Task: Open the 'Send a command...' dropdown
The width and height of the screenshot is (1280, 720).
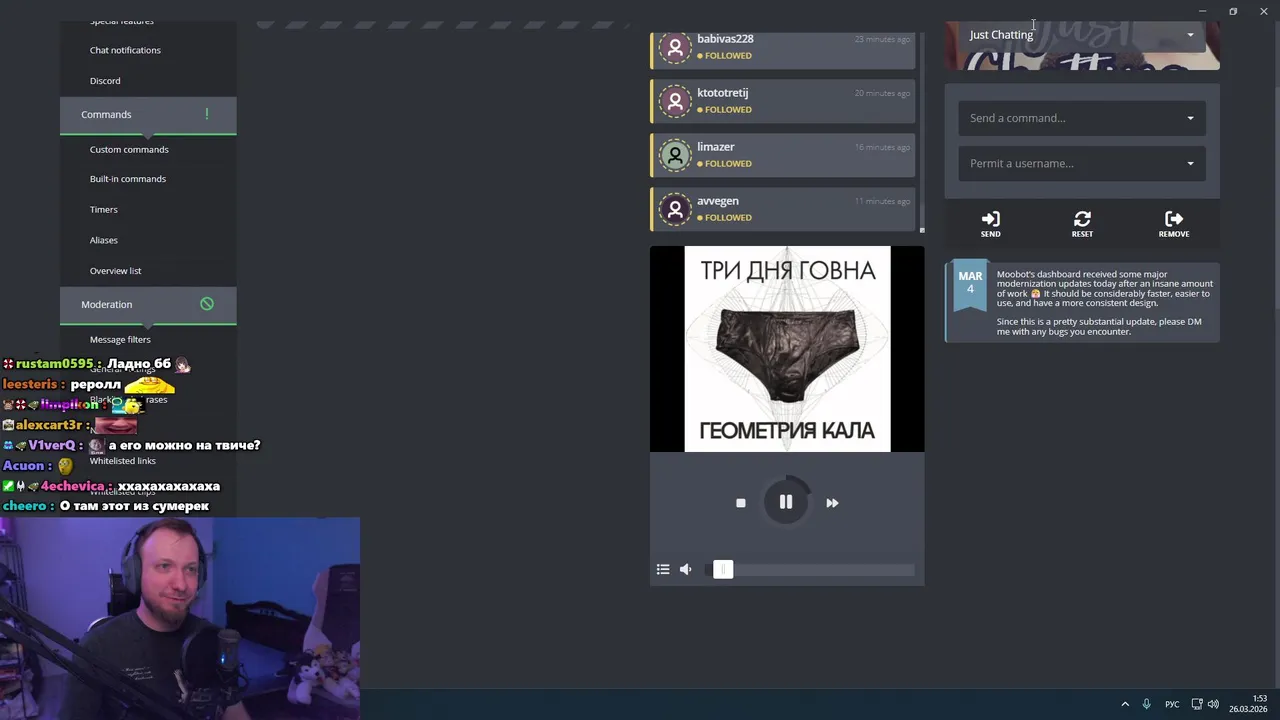Action: 1082,118
